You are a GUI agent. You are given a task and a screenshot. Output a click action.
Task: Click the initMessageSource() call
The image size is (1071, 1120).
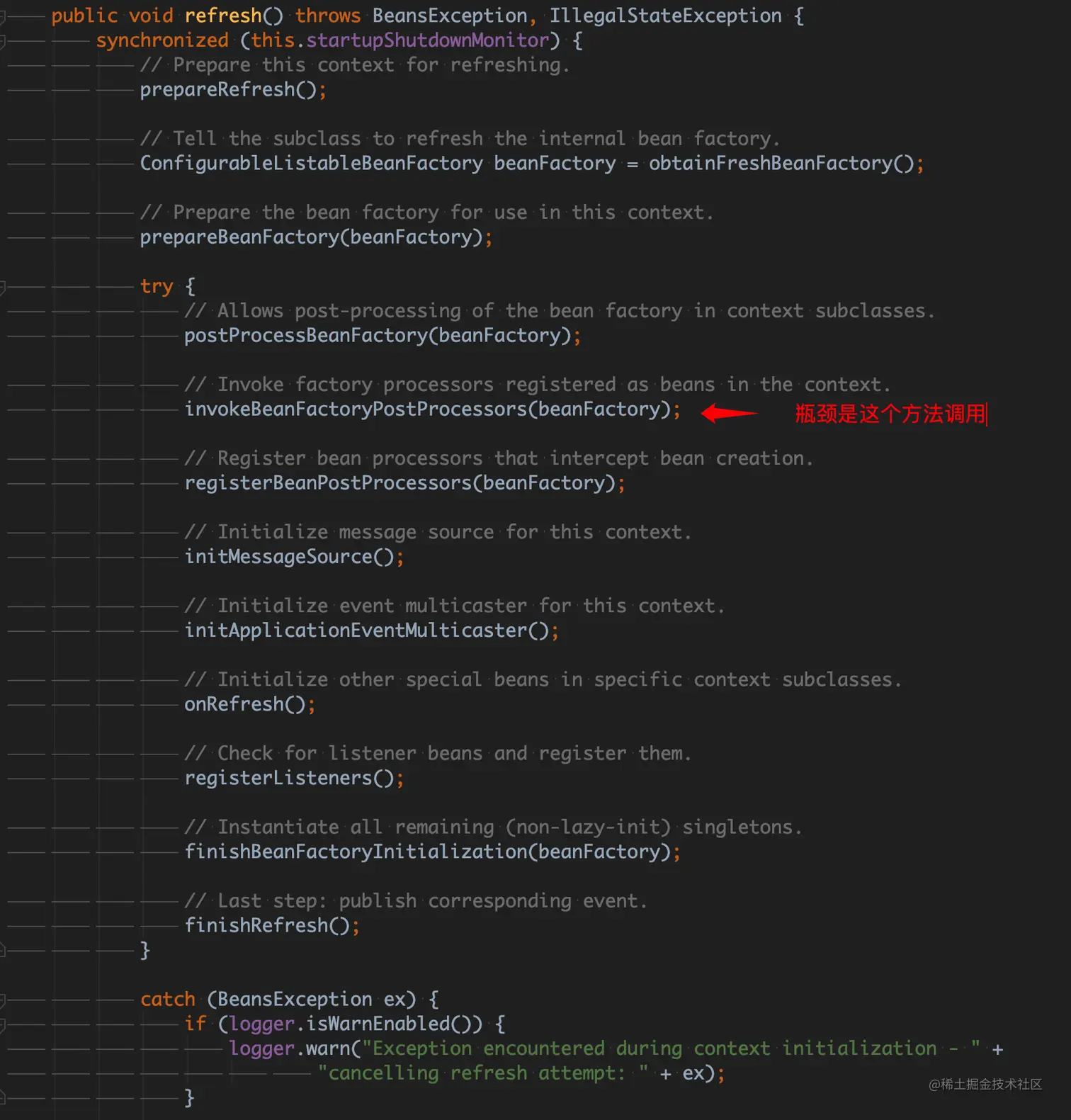(x=294, y=557)
